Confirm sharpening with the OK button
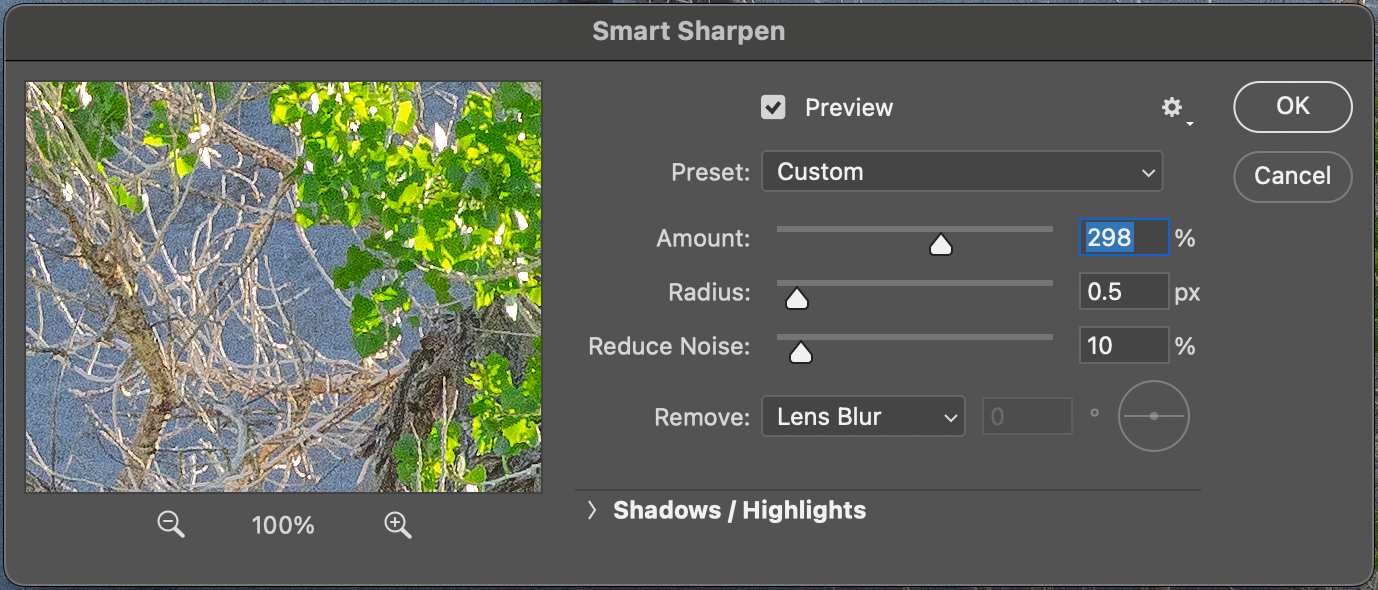1378x590 pixels. (x=1292, y=107)
